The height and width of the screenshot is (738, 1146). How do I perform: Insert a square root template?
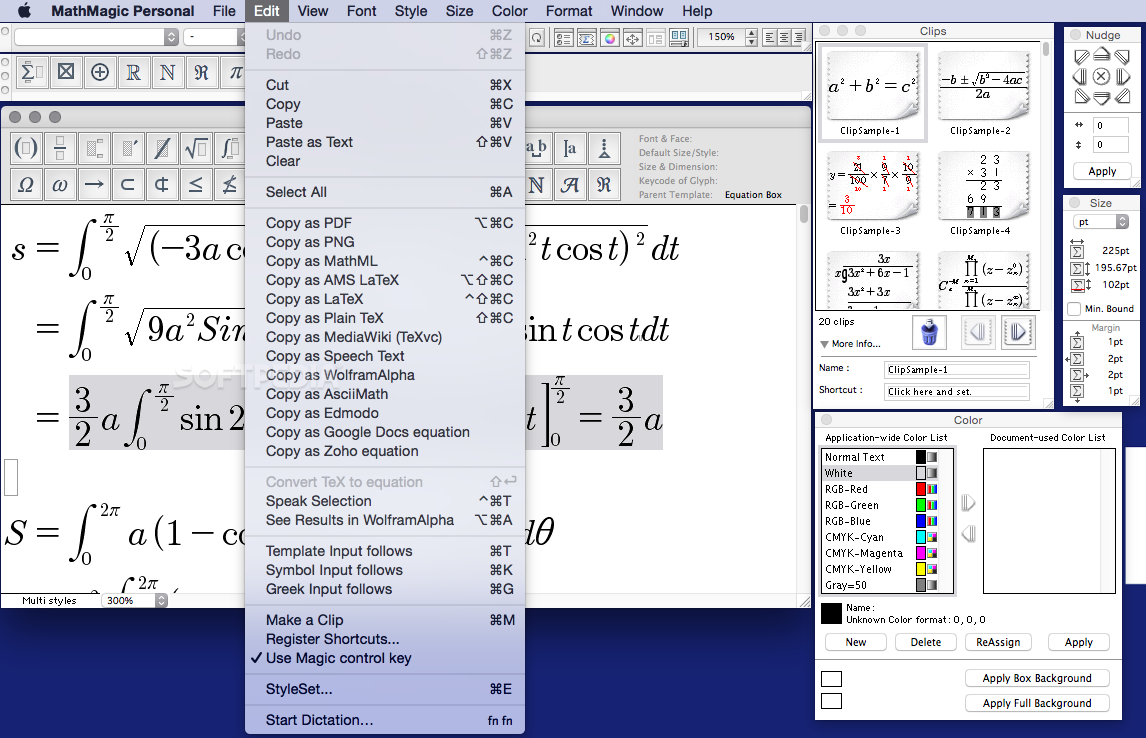196,149
